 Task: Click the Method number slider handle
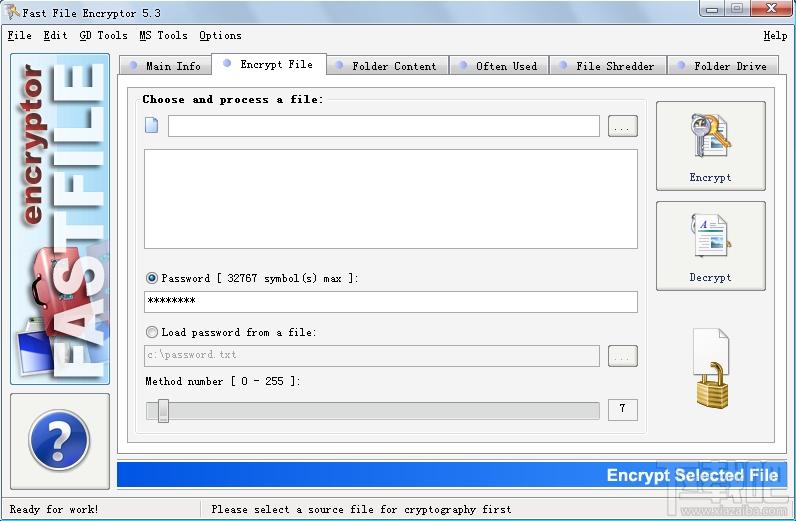point(163,410)
